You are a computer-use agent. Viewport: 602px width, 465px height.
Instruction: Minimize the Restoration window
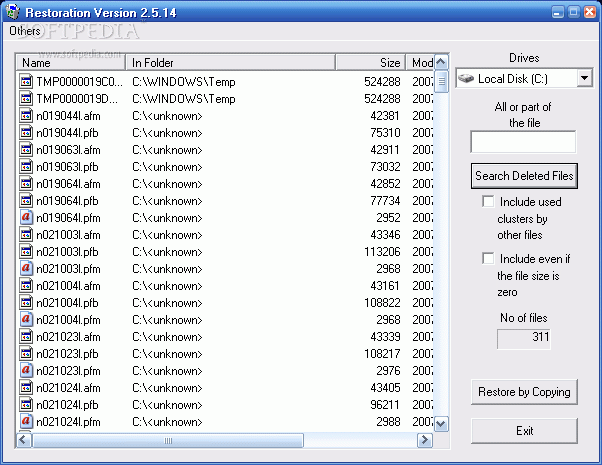(558, 12)
